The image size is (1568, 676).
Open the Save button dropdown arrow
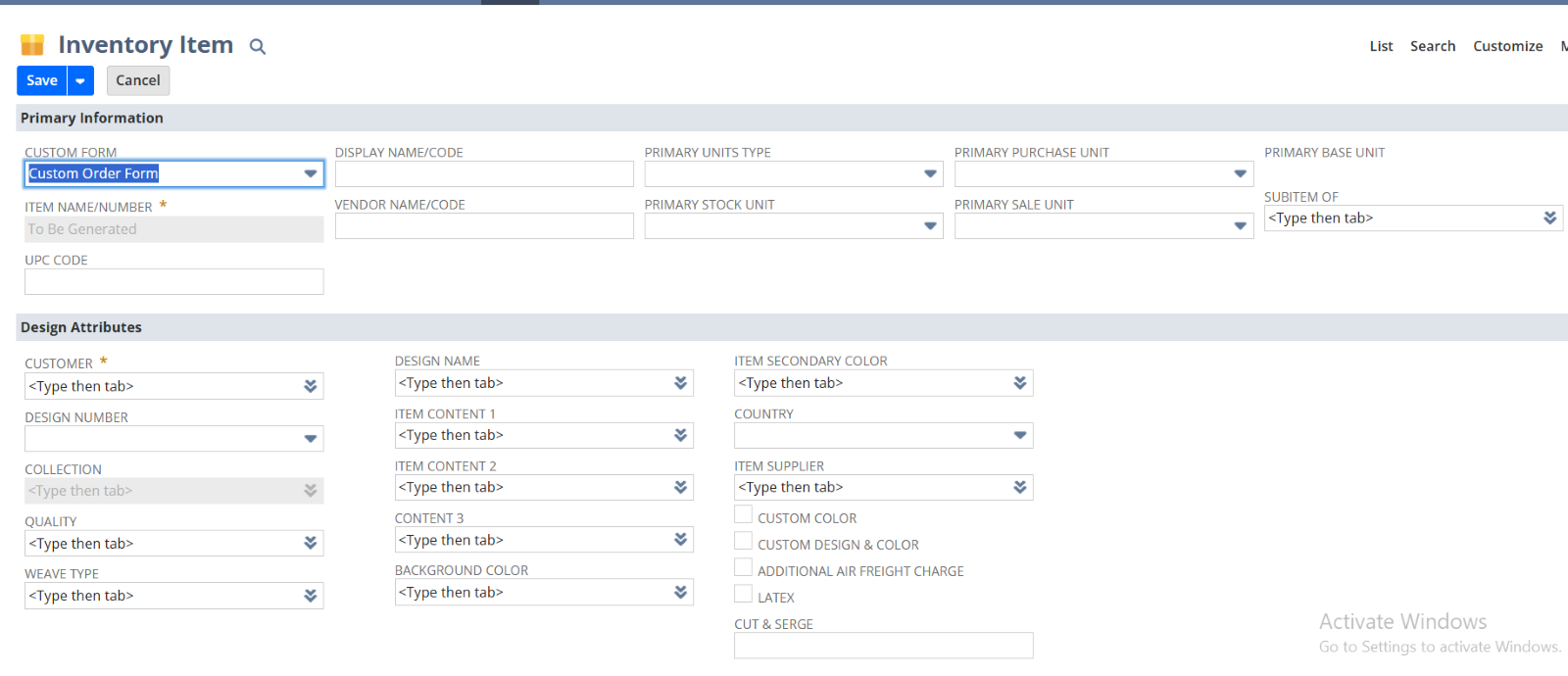pos(80,81)
